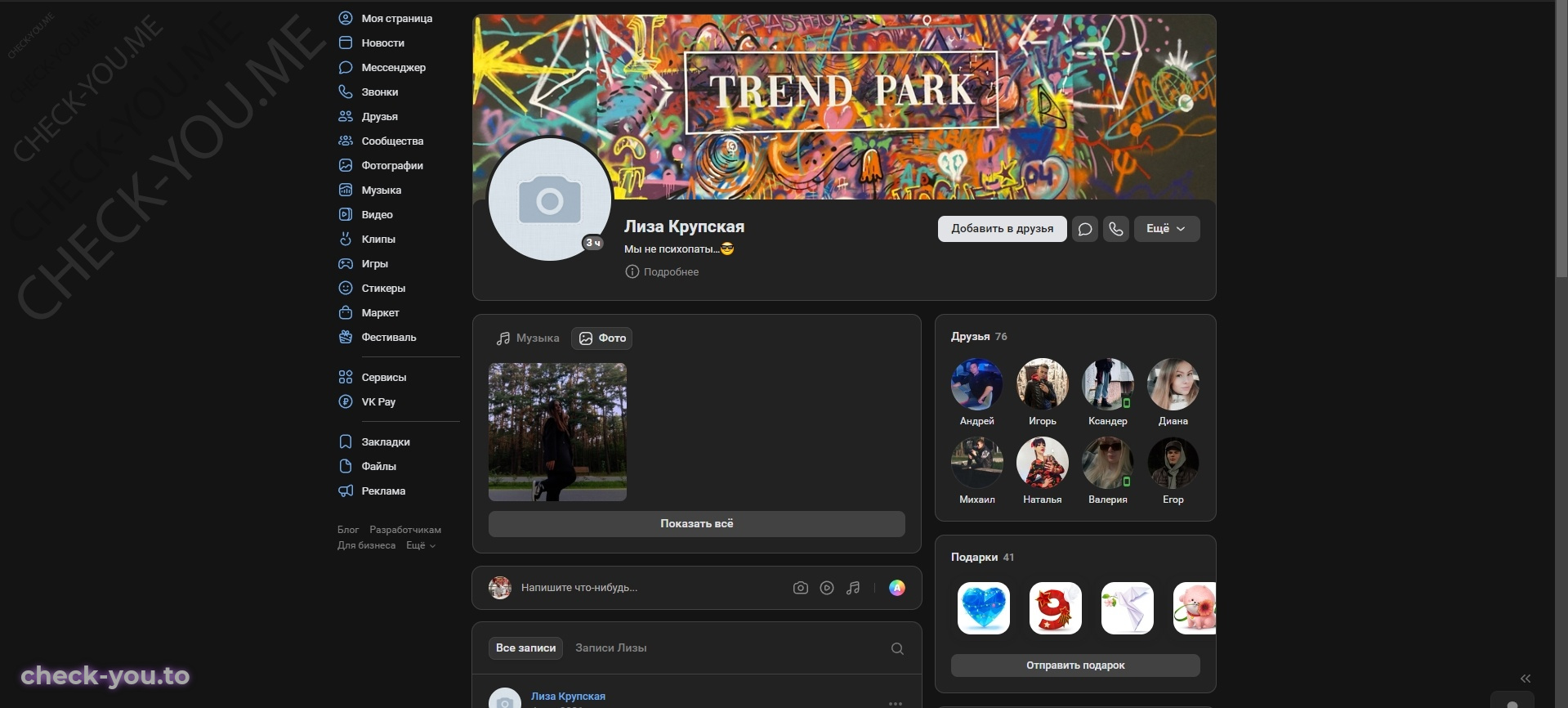The image size is (1568, 708).
Task: Open the colorful poster editor icon
Action: [897, 588]
